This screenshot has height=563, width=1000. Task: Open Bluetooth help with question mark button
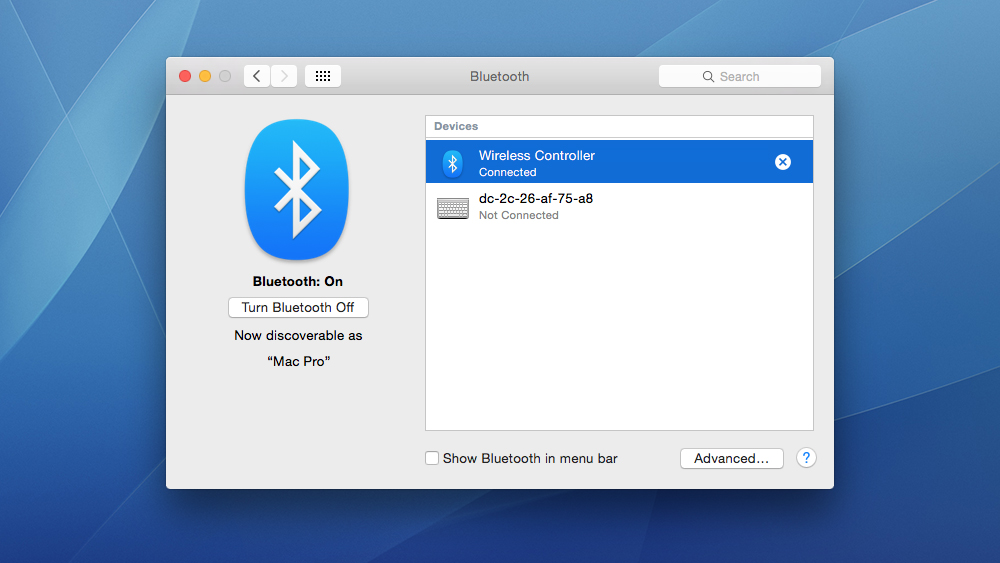(806, 458)
